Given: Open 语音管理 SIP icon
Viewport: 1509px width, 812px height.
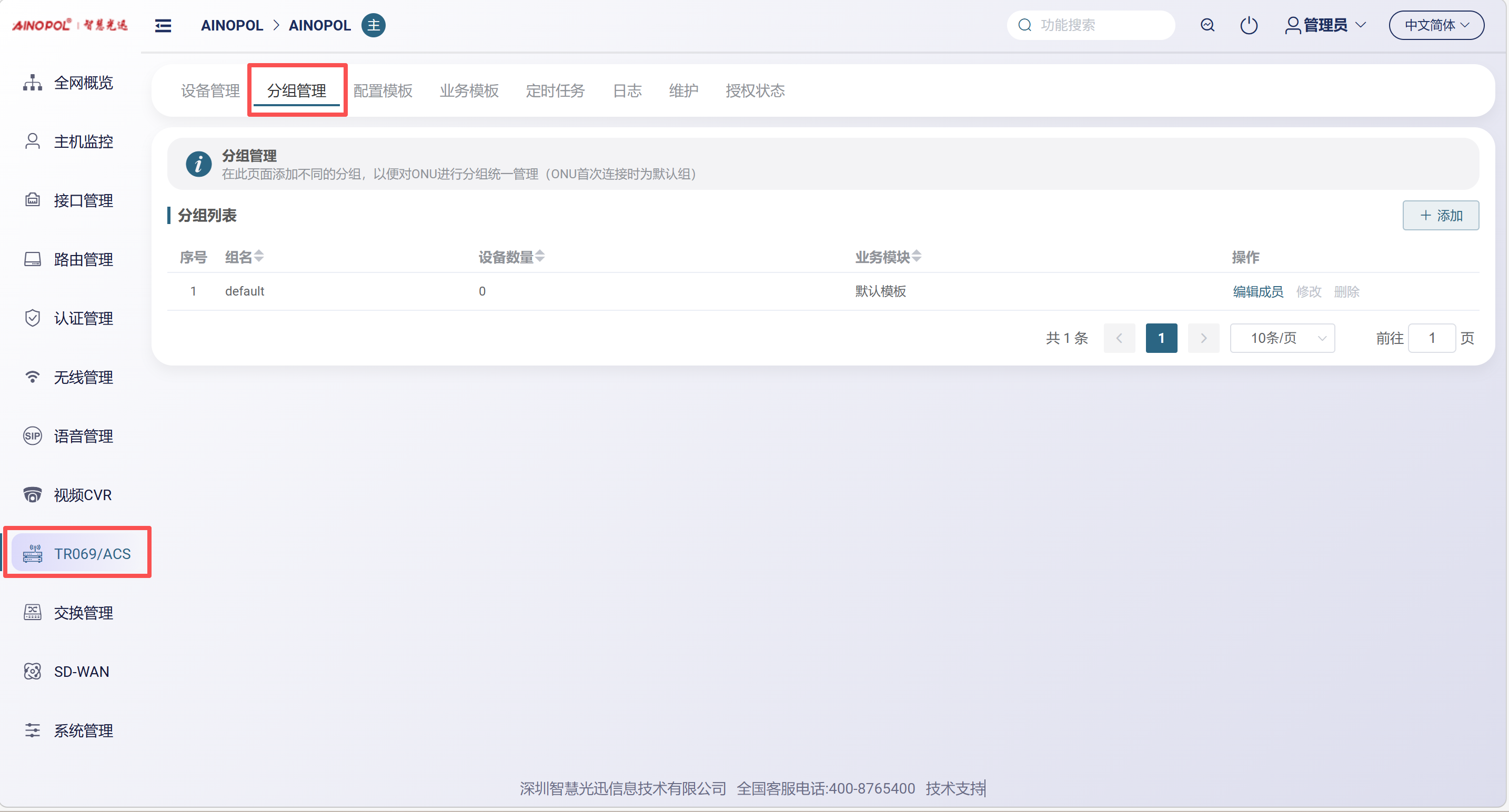Looking at the screenshot, I should point(32,436).
